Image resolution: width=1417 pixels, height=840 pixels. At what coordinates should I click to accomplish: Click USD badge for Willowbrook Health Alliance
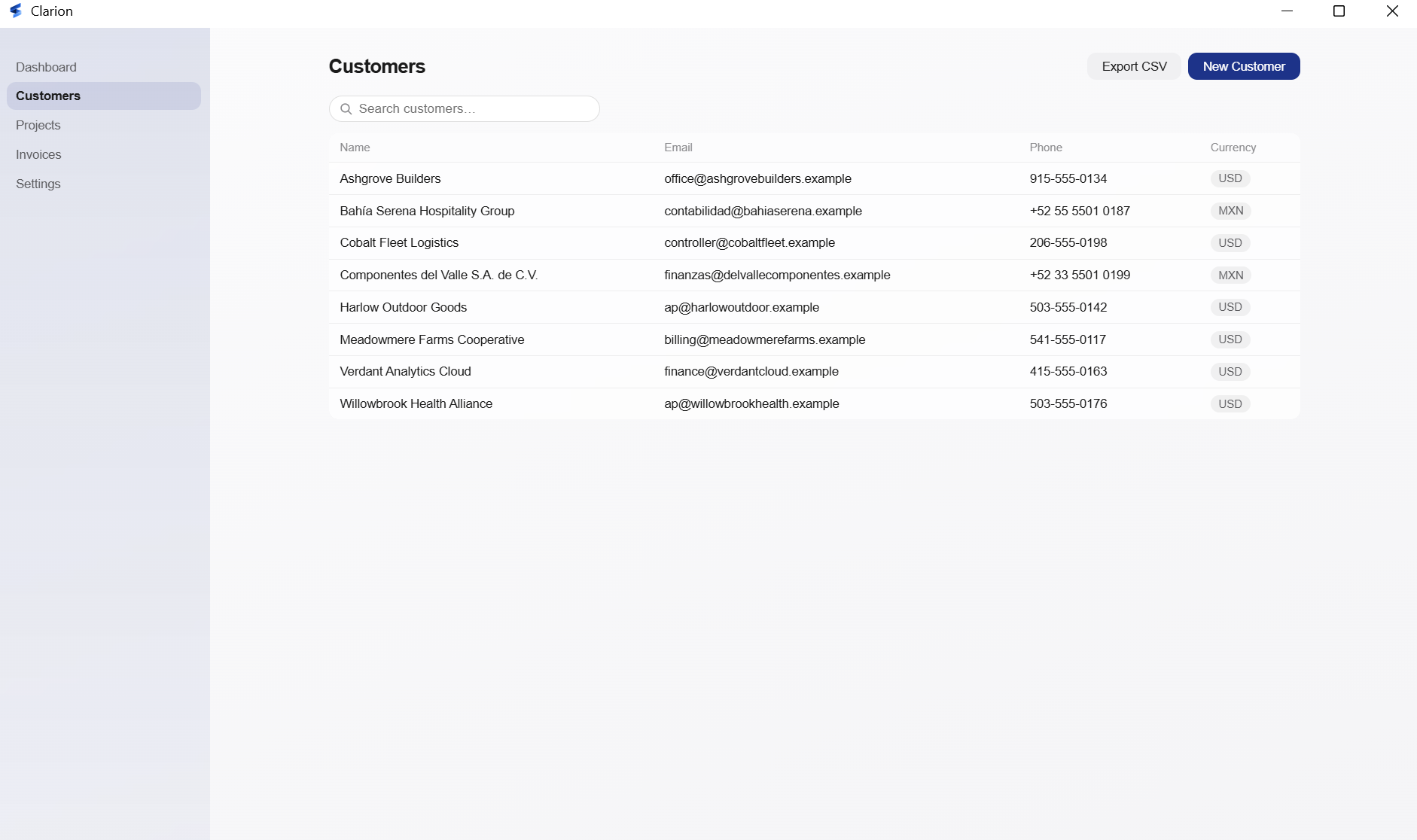pos(1230,404)
